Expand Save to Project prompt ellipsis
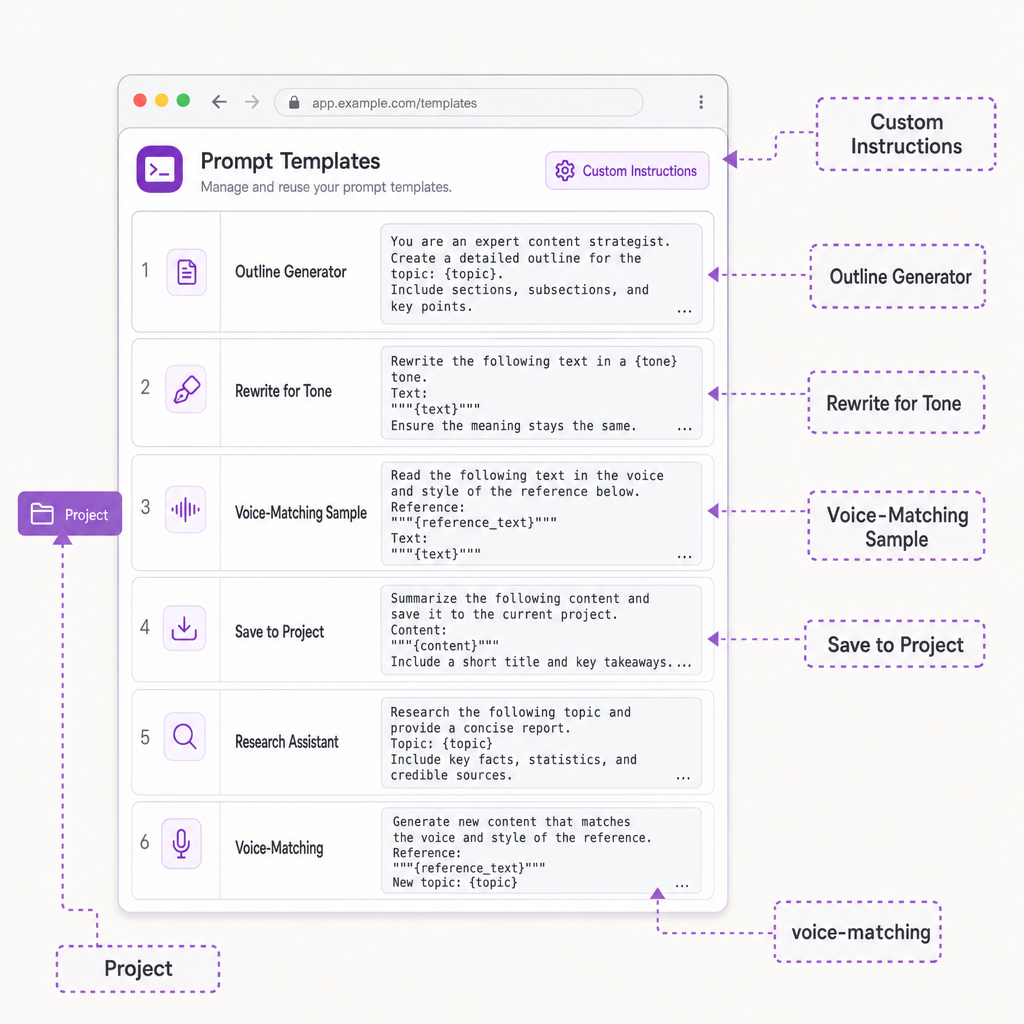1024x1024 pixels. click(684, 664)
